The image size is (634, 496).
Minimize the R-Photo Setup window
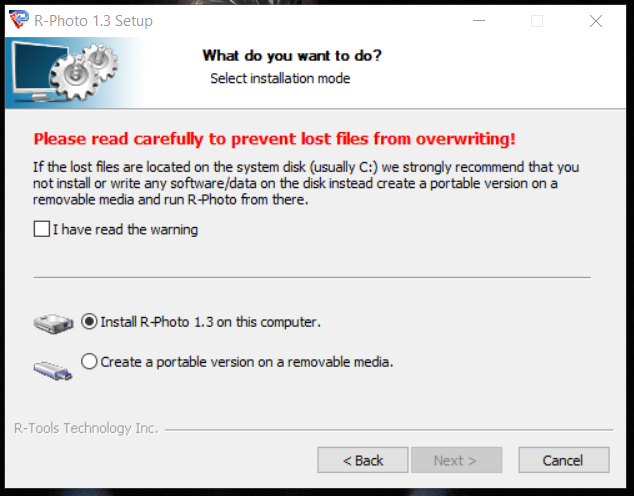(479, 21)
